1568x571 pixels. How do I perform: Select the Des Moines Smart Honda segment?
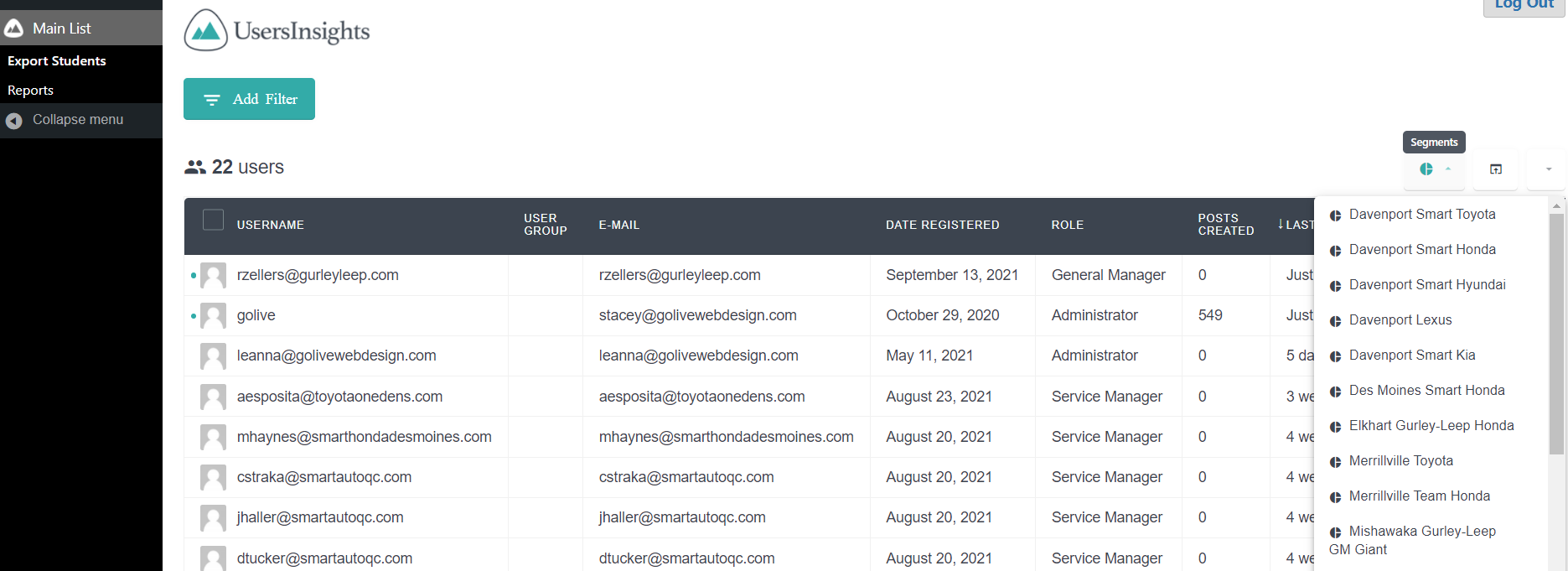click(1426, 391)
